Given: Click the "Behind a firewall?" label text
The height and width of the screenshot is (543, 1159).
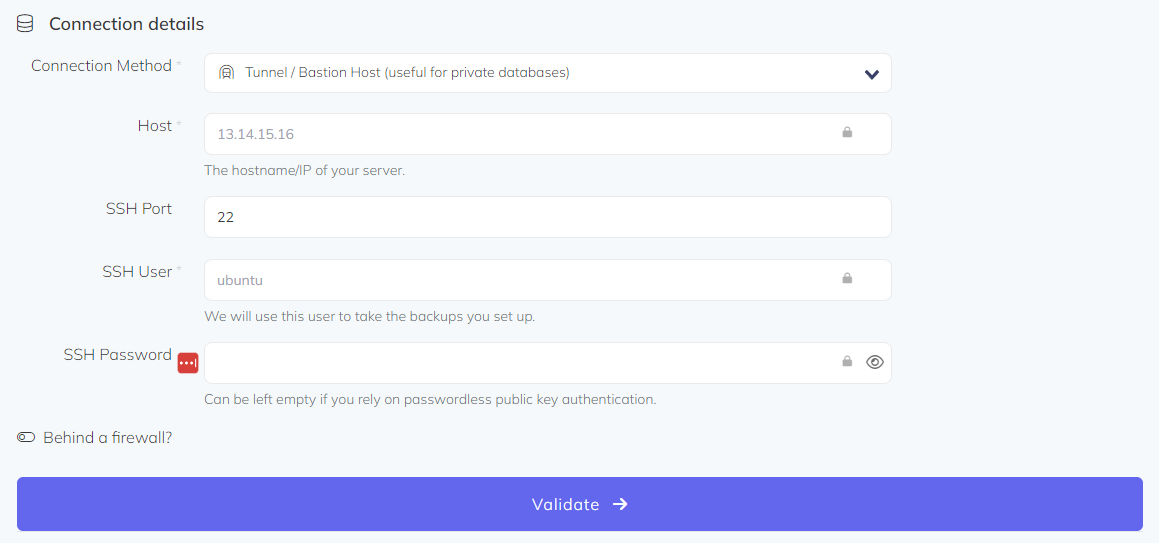Looking at the screenshot, I should (108, 438).
